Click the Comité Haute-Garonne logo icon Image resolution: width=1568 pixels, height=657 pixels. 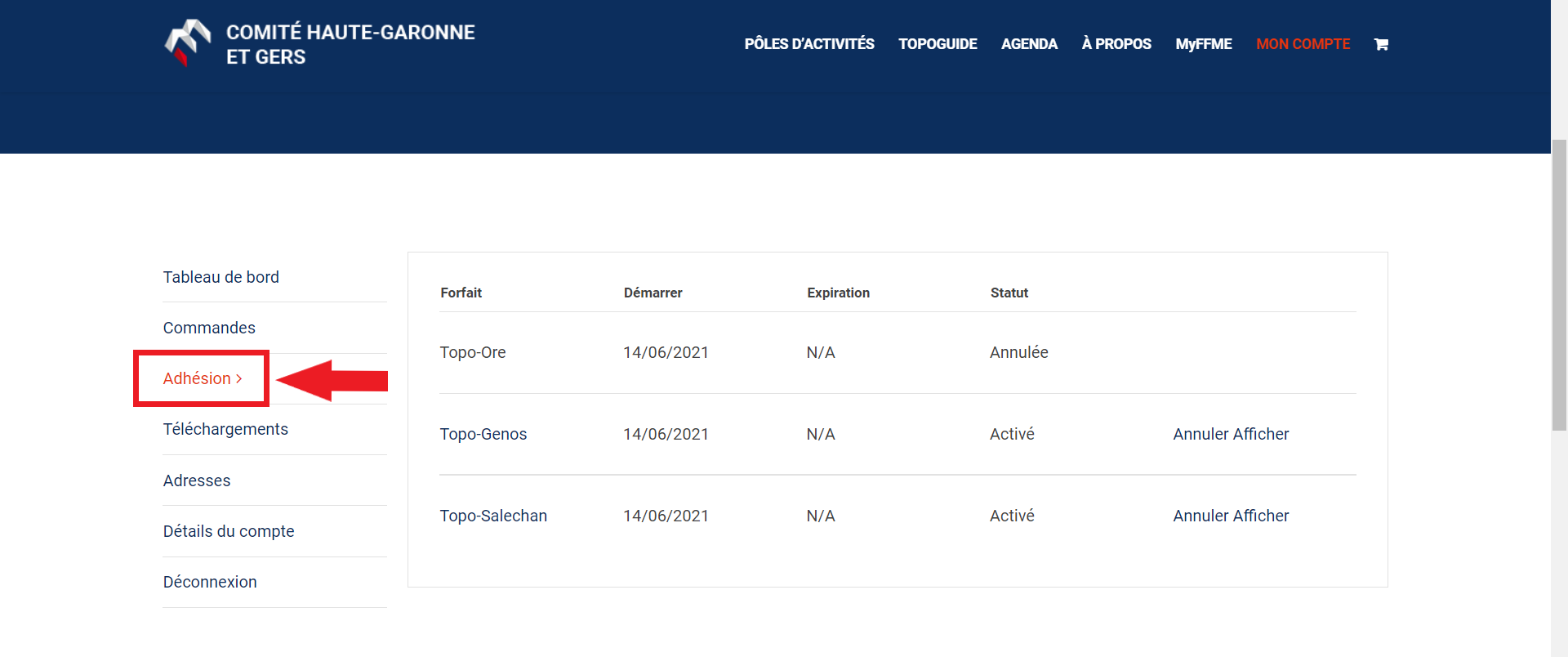click(188, 42)
